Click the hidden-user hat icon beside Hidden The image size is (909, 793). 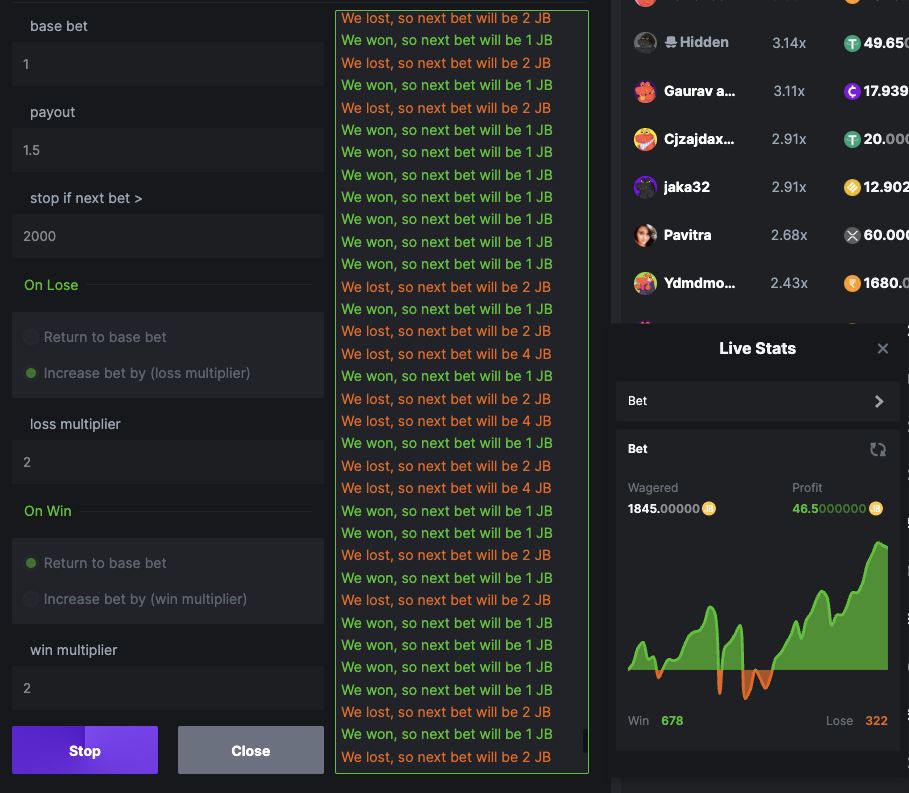(x=672, y=42)
